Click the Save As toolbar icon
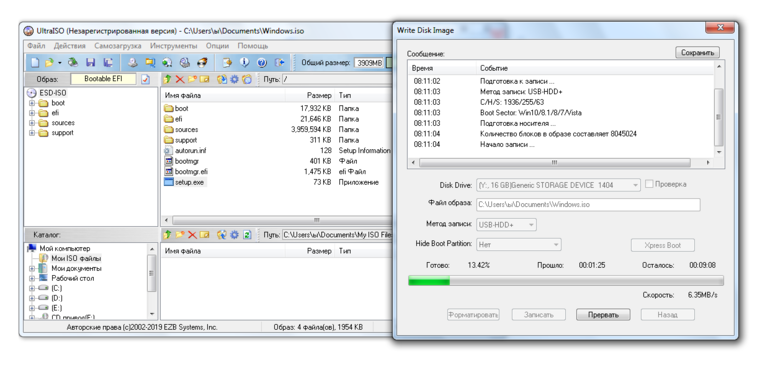The image size is (760, 365). (x=108, y=63)
